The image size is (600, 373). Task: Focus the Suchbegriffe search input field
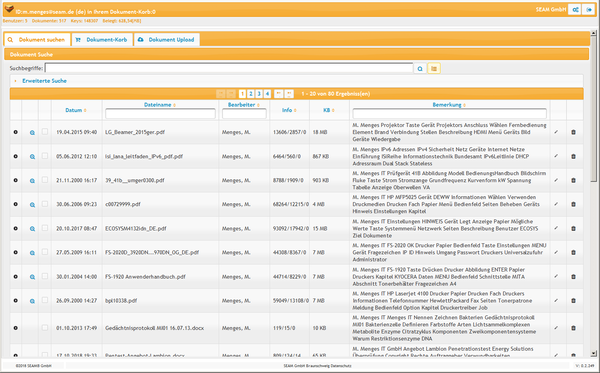pos(229,68)
